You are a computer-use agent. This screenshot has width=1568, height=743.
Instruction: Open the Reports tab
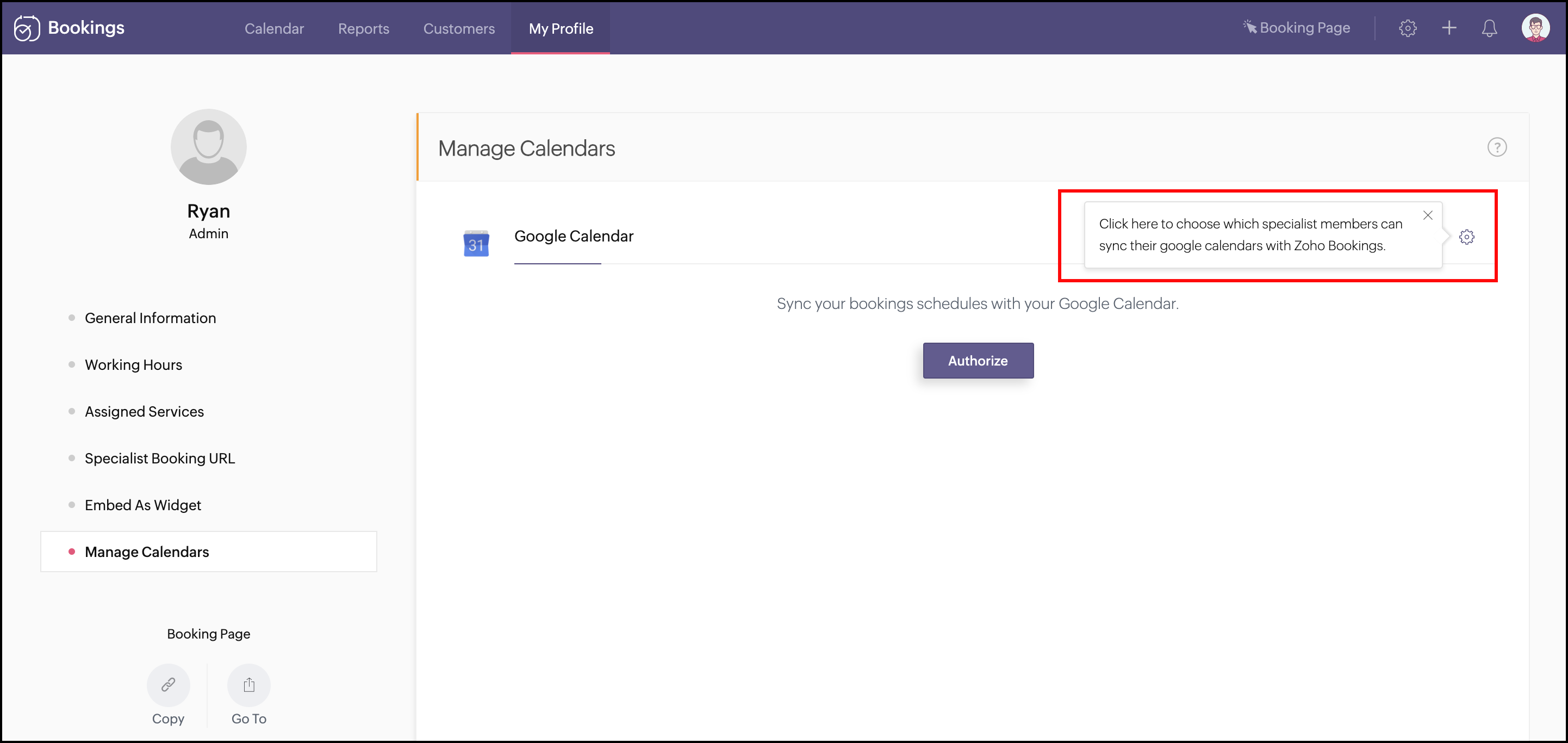(x=363, y=29)
